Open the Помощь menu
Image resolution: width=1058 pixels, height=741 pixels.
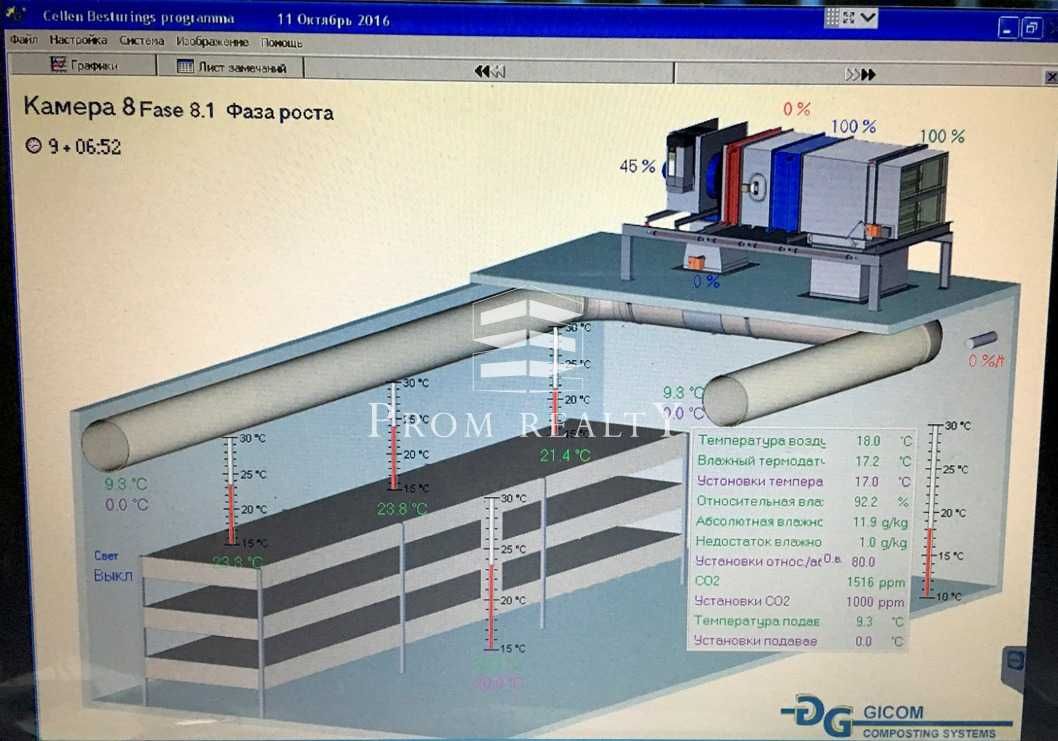(x=281, y=43)
